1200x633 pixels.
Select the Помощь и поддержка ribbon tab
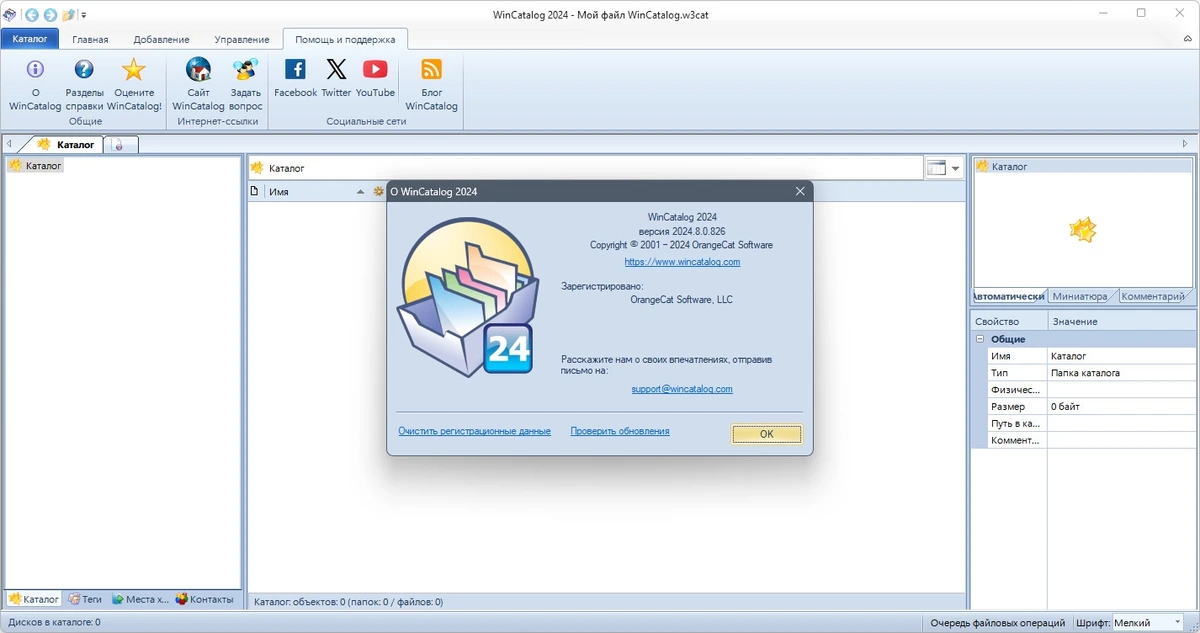(345, 39)
